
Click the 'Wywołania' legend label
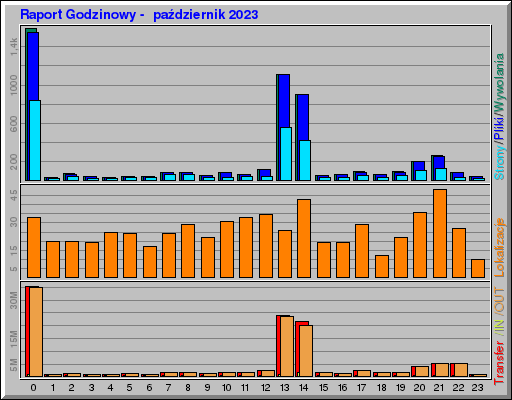[499, 83]
